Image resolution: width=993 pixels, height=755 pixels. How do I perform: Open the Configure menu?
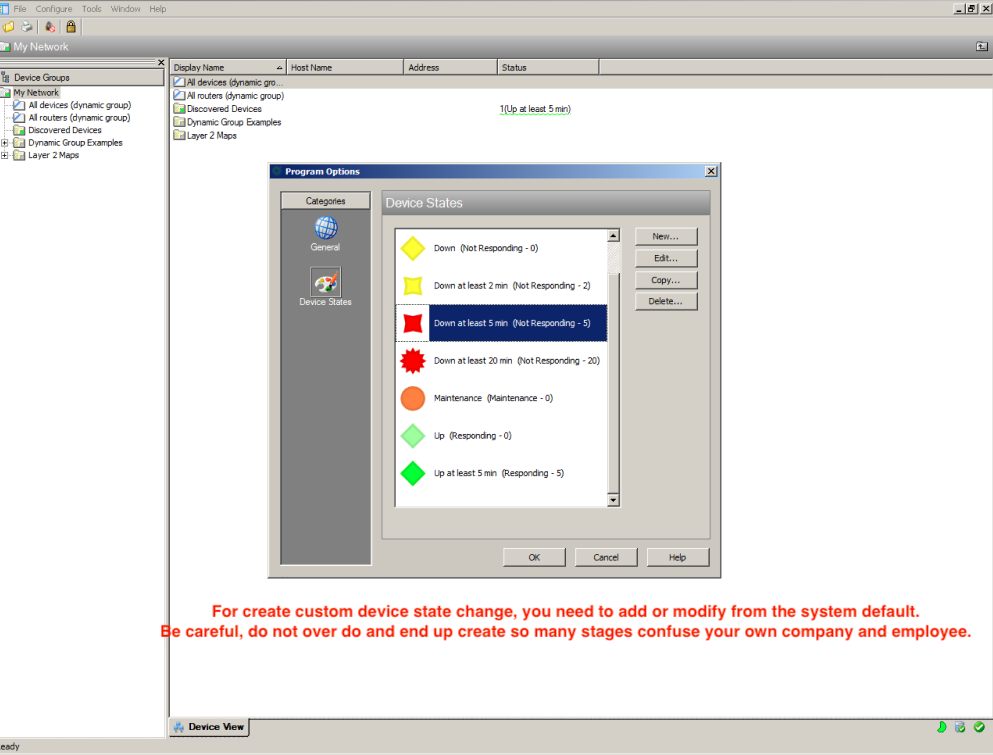pyautogui.click(x=53, y=8)
